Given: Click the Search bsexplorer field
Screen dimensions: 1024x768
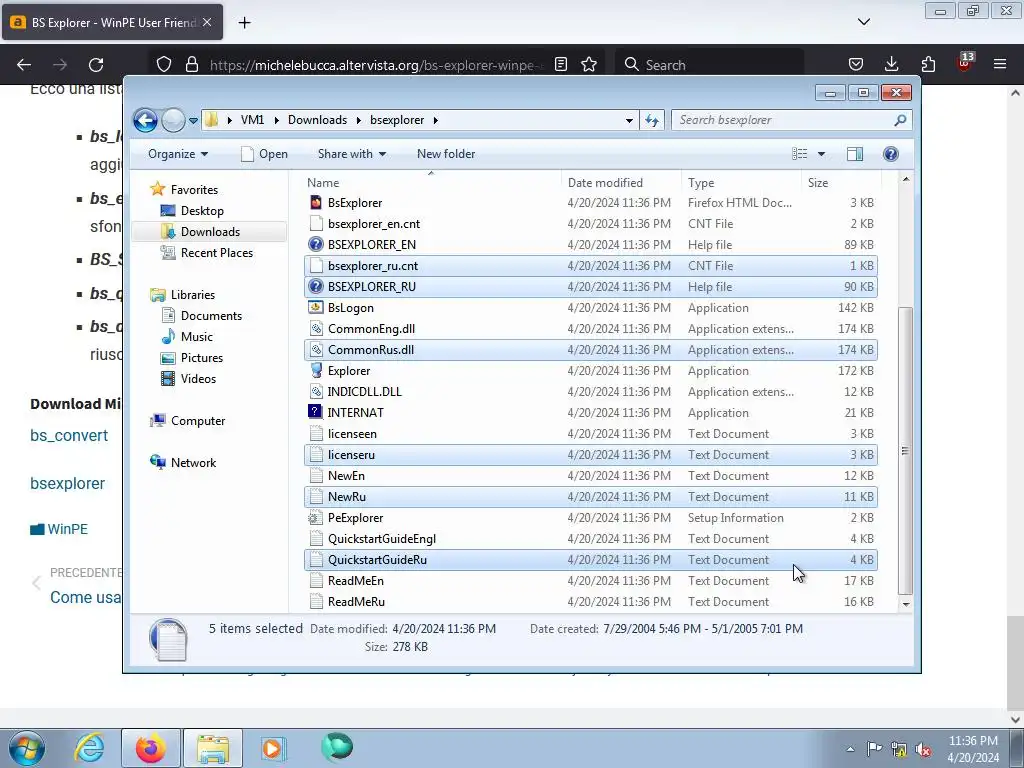Looking at the screenshot, I should (790, 120).
